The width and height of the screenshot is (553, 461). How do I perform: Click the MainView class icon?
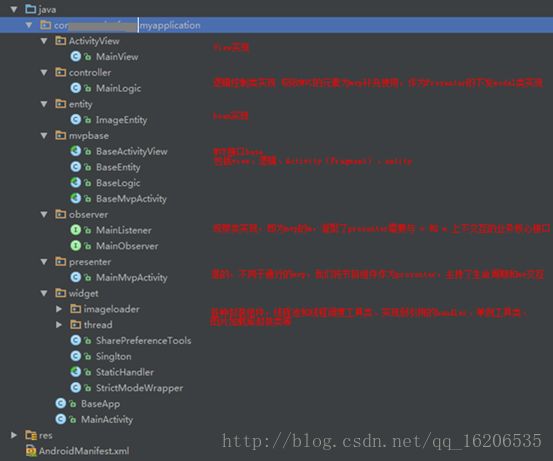[x=75, y=56]
